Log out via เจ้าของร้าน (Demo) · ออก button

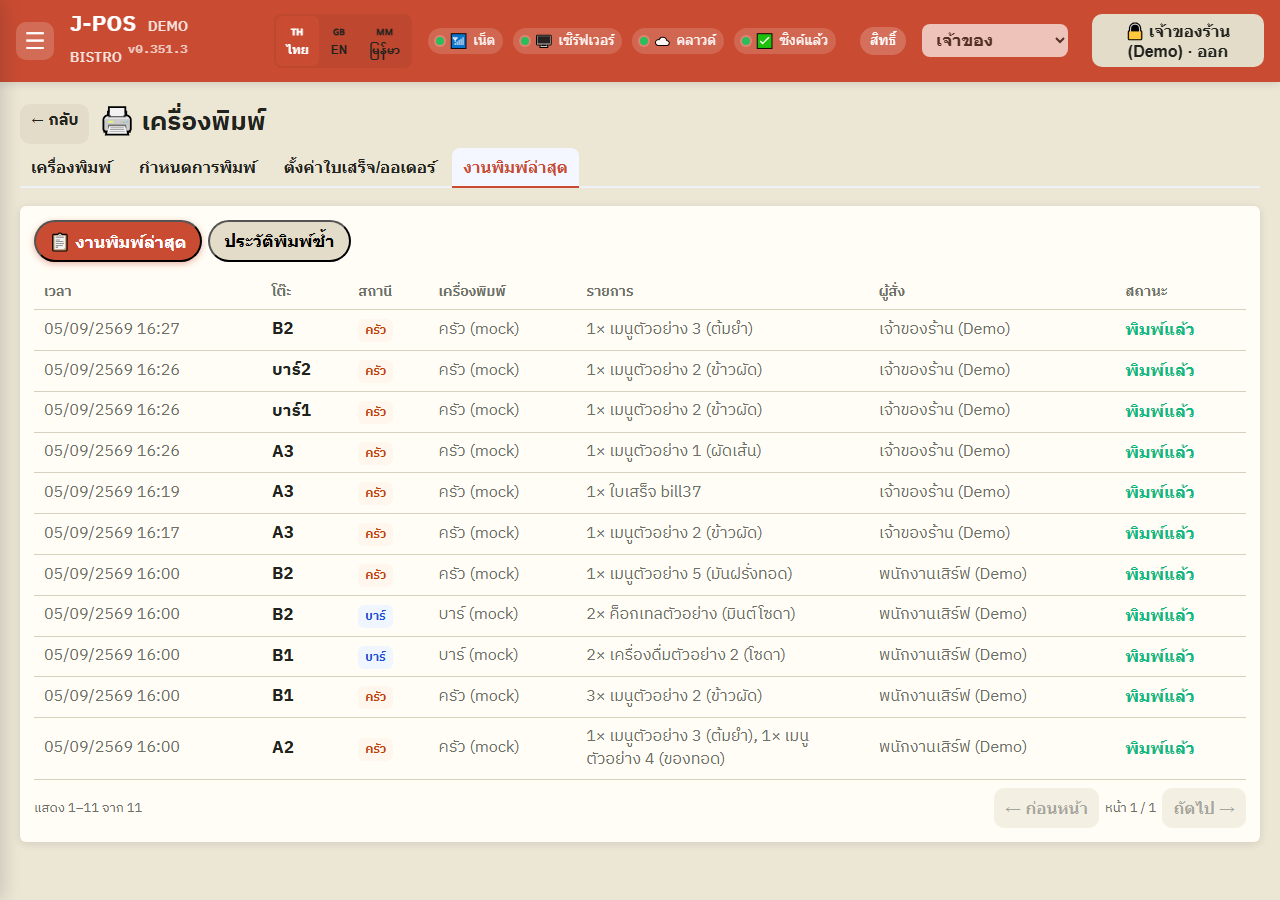[x=1178, y=41]
